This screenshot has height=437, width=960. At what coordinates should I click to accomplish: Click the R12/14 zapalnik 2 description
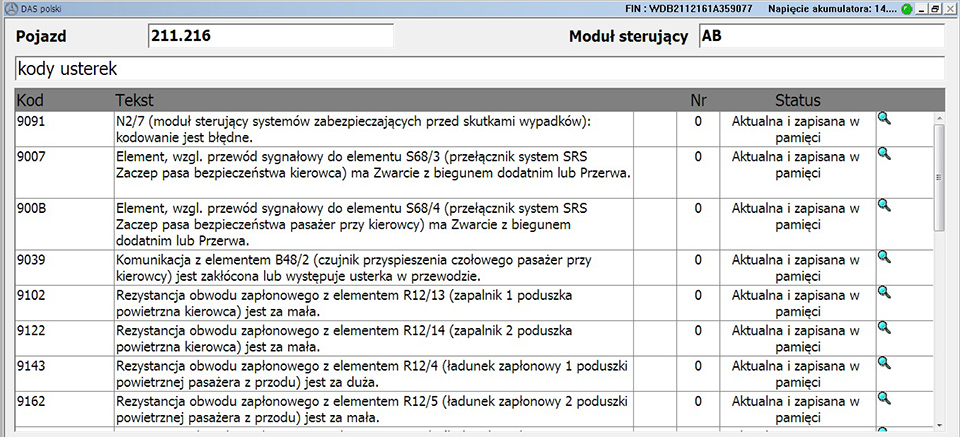(373, 337)
